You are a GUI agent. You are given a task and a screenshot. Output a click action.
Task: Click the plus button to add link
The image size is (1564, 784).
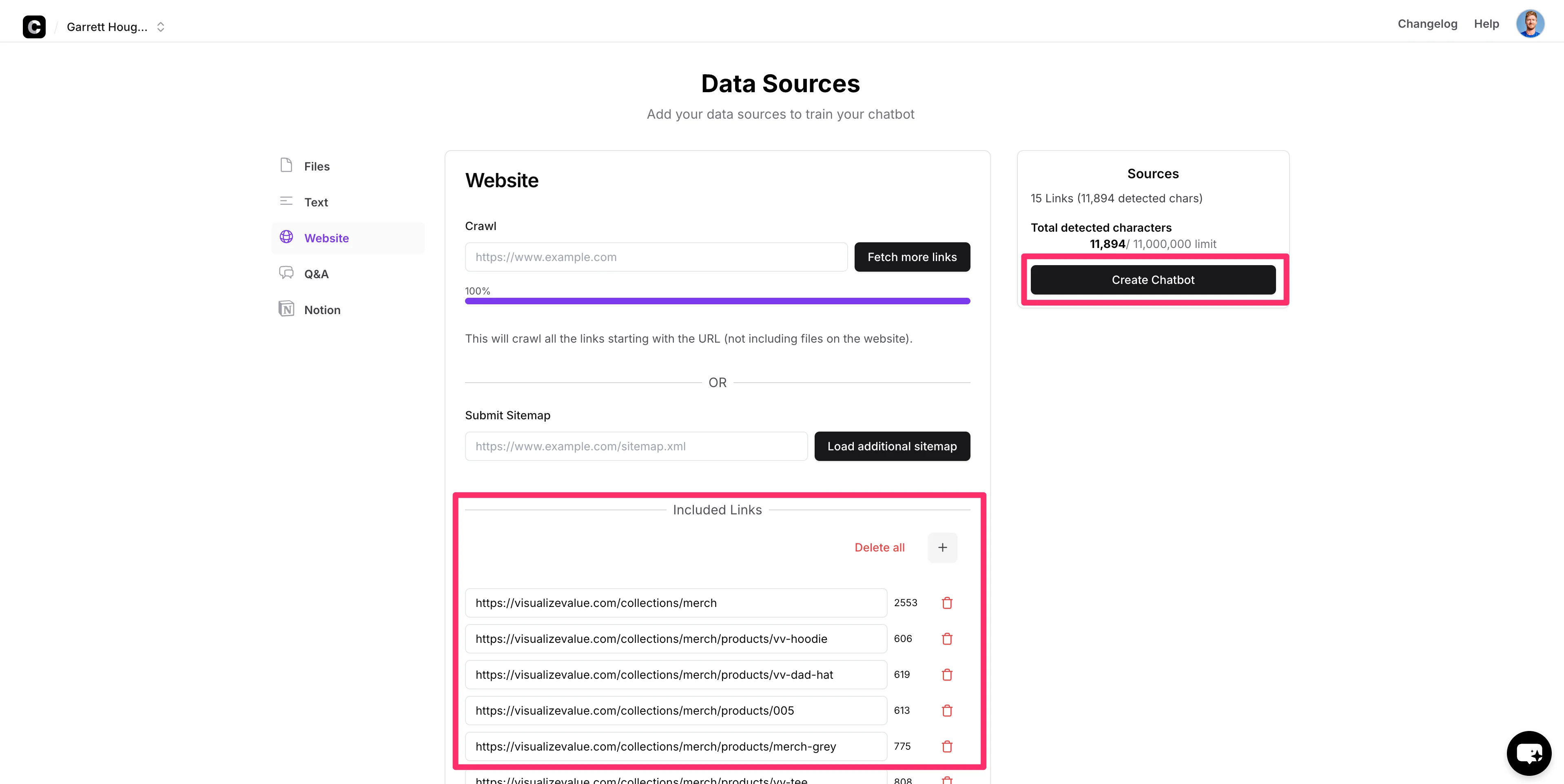click(x=942, y=548)
